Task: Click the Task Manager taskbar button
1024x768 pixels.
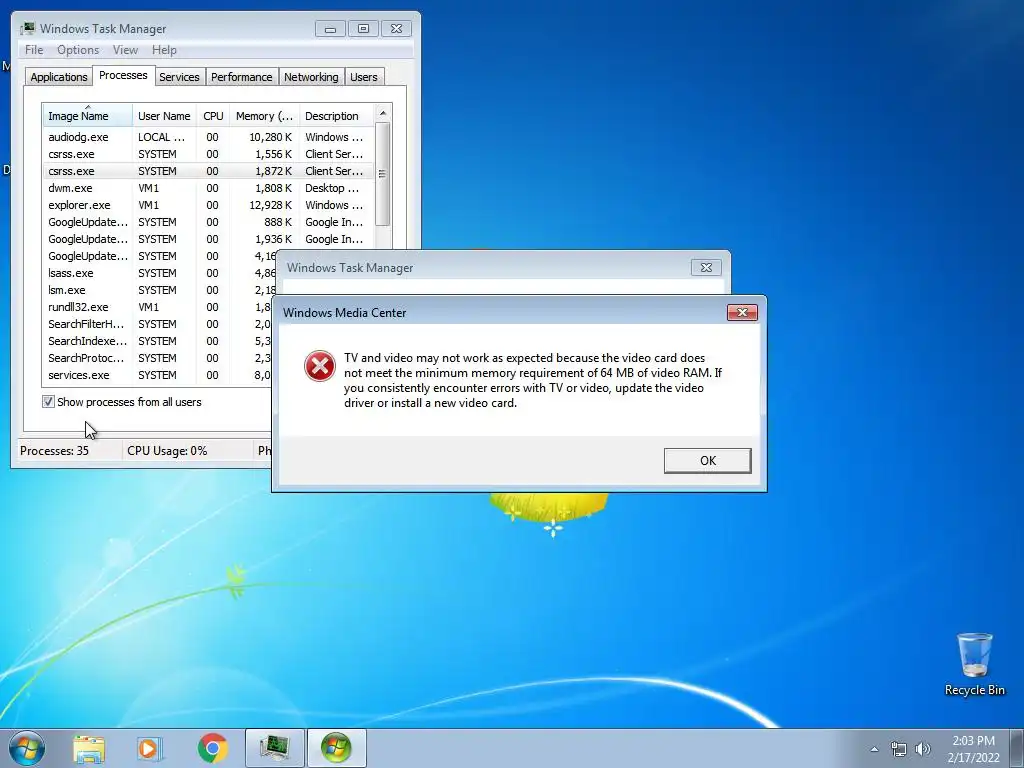Action: point(274,748)
